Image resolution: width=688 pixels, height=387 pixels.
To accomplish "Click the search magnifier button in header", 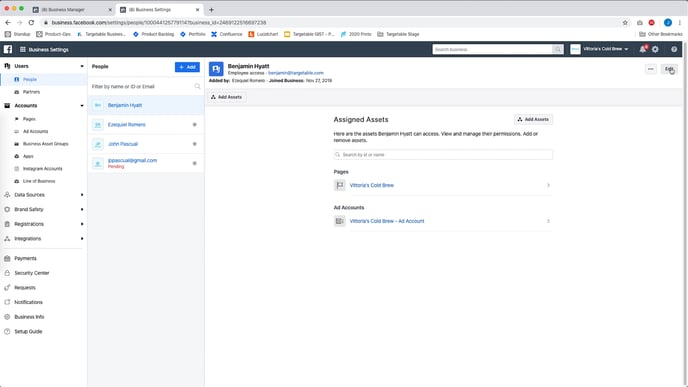I will coord(558,49).
